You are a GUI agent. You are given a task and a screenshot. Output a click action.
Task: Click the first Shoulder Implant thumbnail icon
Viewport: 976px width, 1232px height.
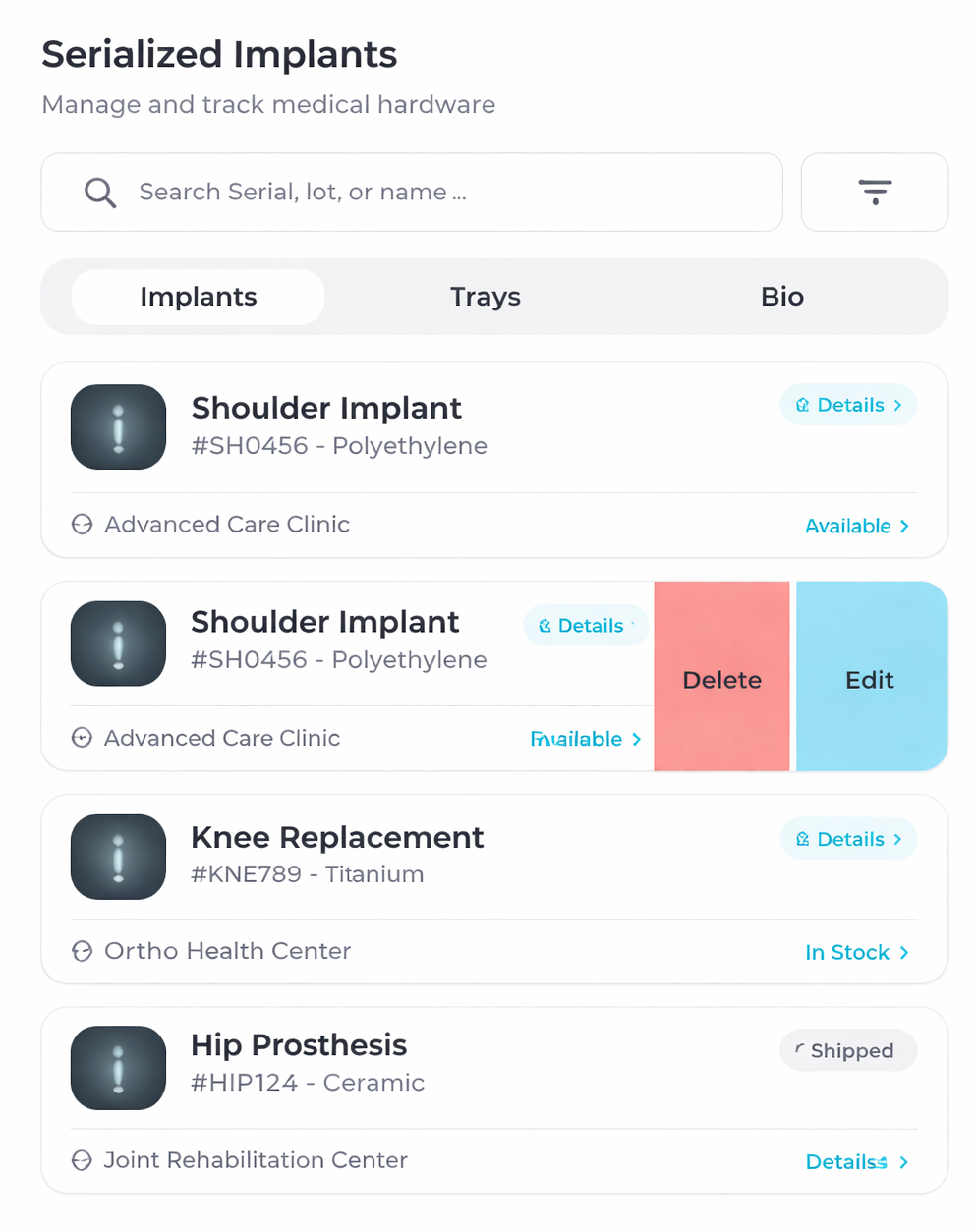[119, 427]
